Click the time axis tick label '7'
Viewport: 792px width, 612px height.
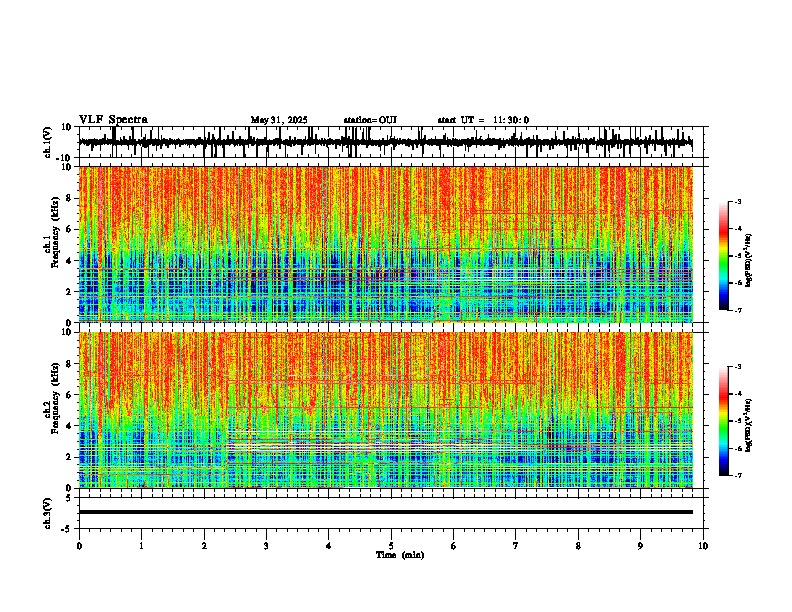(x=516, y=546)
